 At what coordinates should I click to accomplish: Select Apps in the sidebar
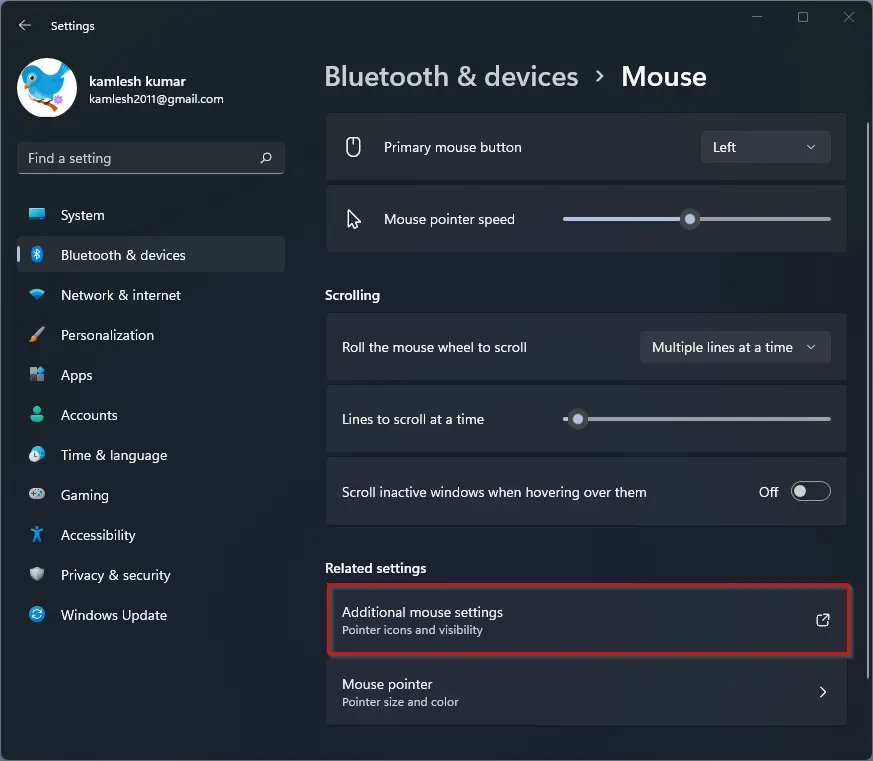point(77,375)
